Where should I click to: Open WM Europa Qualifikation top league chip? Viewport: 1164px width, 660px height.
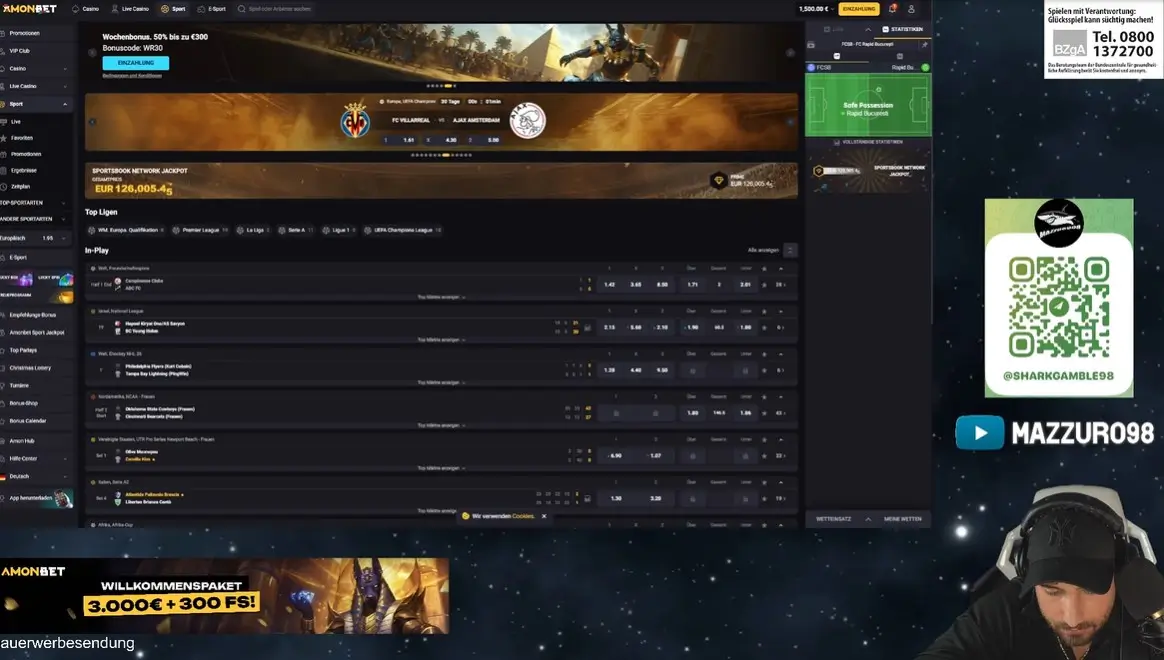click(x=126, y=230)
